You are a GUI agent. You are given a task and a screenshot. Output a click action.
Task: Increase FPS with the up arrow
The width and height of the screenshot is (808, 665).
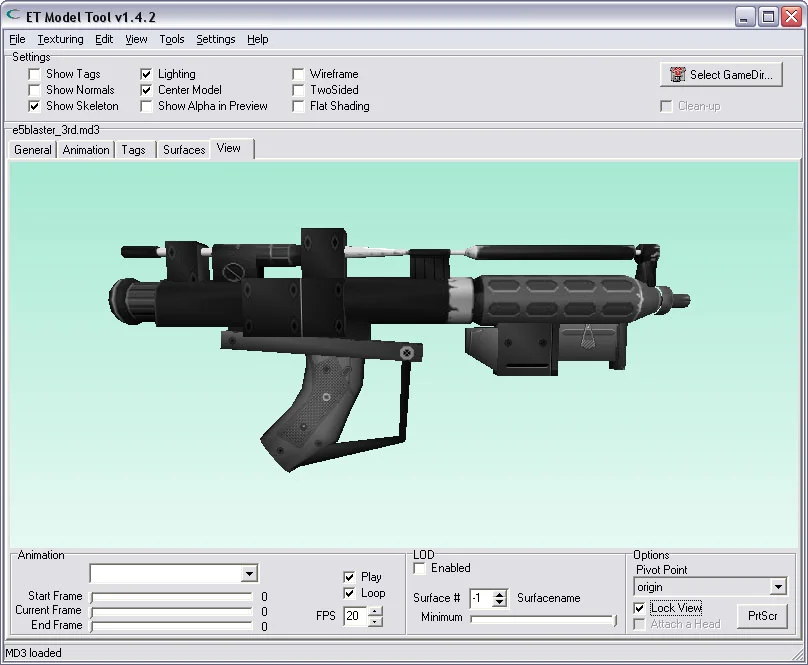(x=375, y=611)
